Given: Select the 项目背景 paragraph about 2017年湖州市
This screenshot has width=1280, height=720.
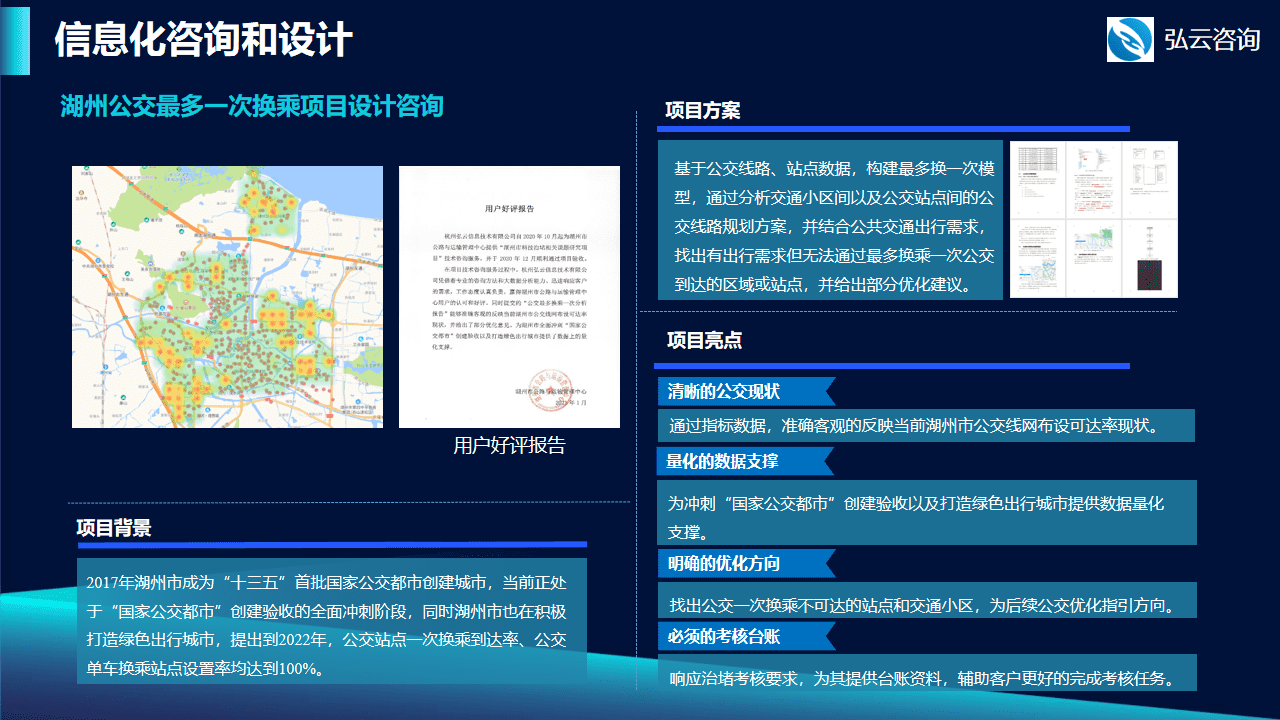Looking at the screenshot, I should click(x=331, y=625).
